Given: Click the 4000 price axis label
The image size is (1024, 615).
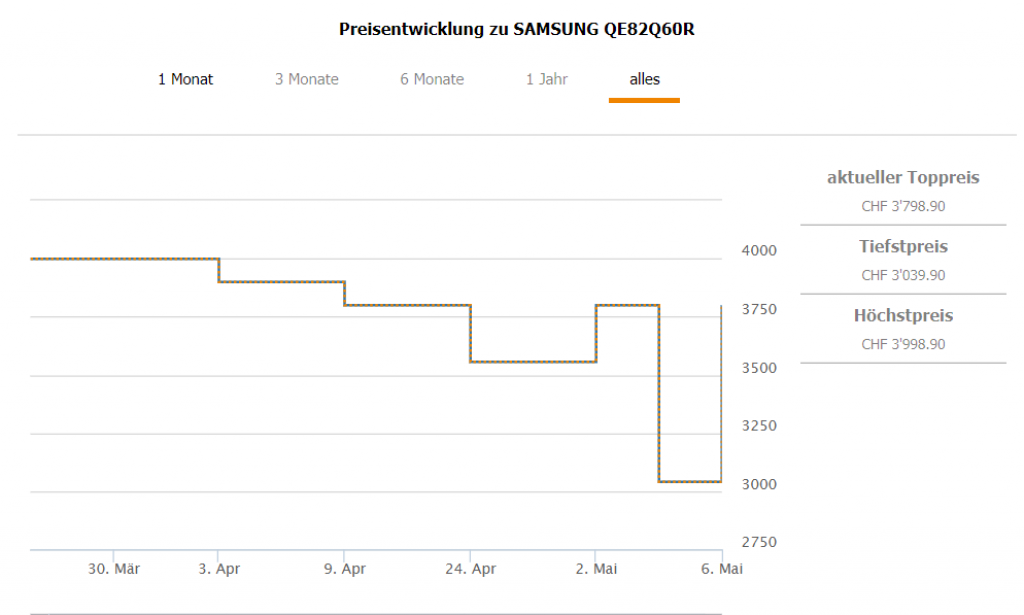Looking at the screenshot, I should pyautogui.click(x=757, y=250).
